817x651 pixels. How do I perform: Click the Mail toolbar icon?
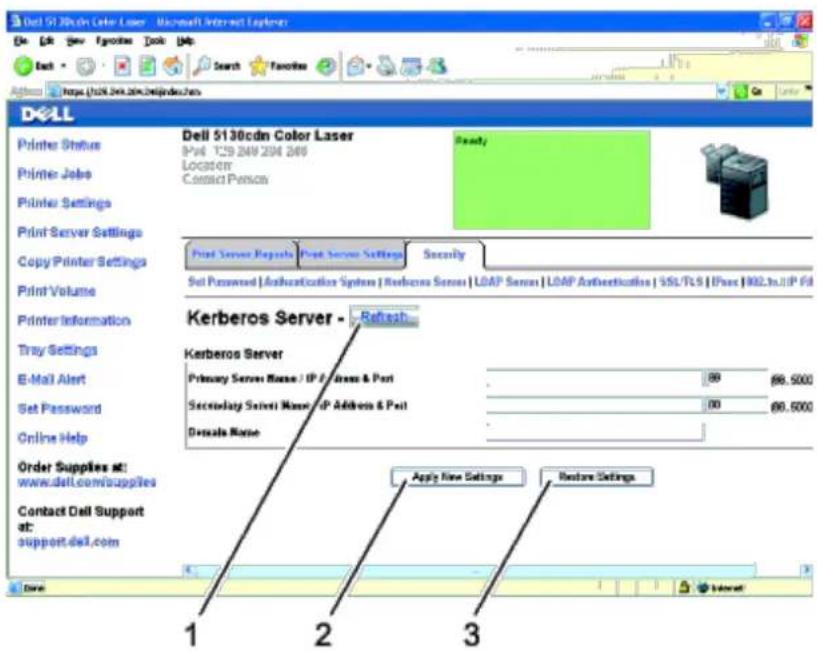[358, 66]
